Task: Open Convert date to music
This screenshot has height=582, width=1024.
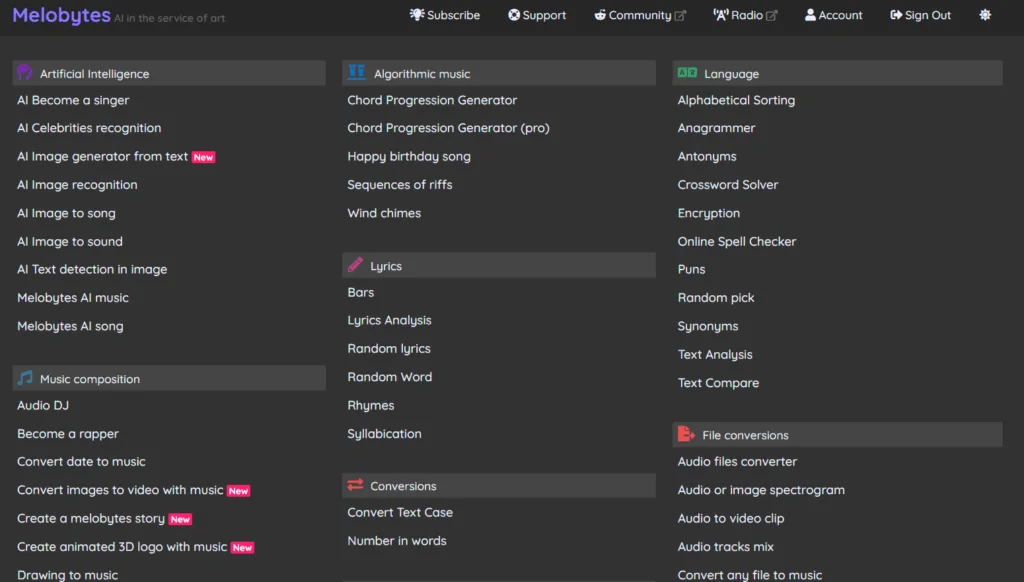Action: pyautogui.click(x=81, y=461)
